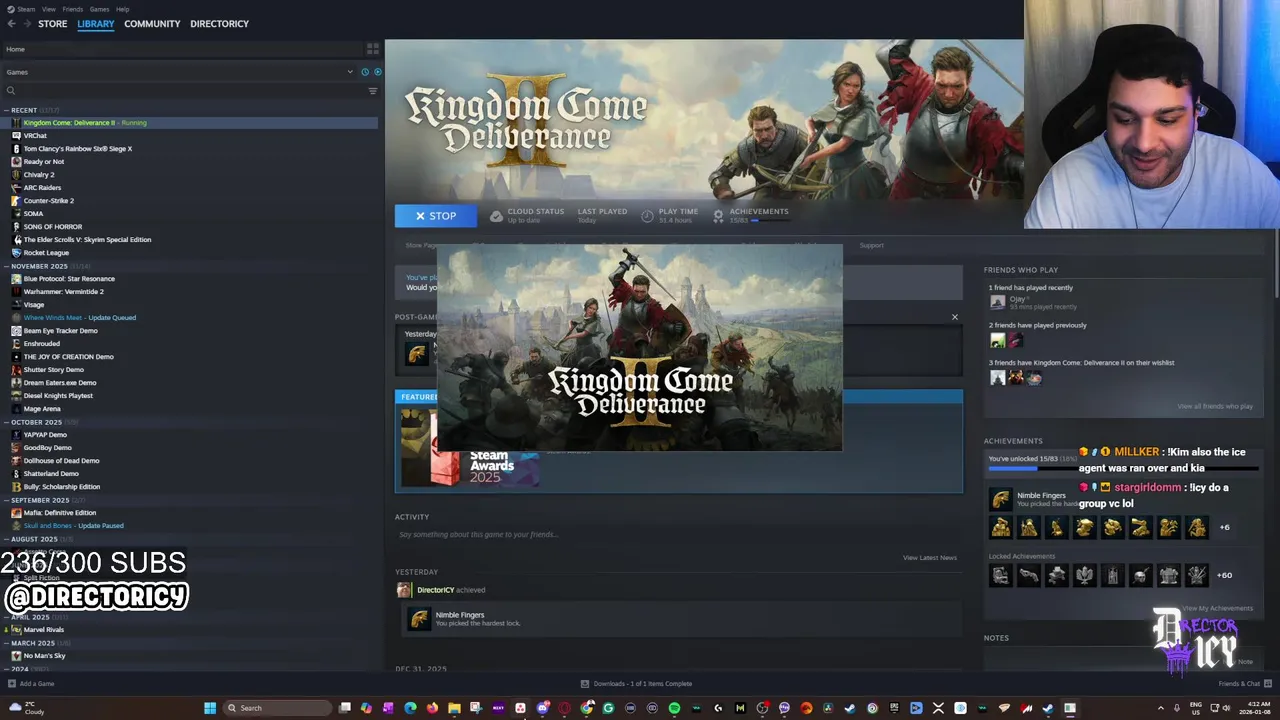Show the +60 more locked achievements
Viewport: 1280px width, 720px height.
pos(1225,575)
